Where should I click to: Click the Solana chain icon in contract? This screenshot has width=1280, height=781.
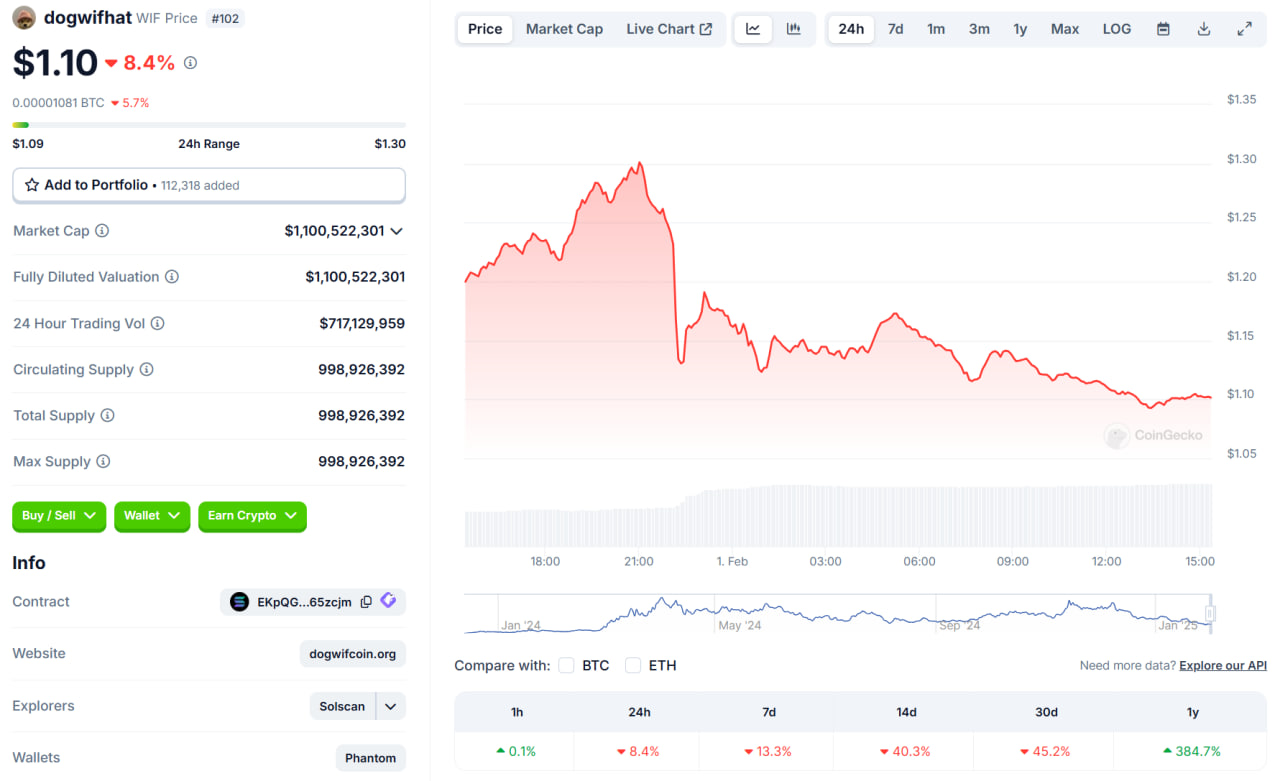(239, 602)
